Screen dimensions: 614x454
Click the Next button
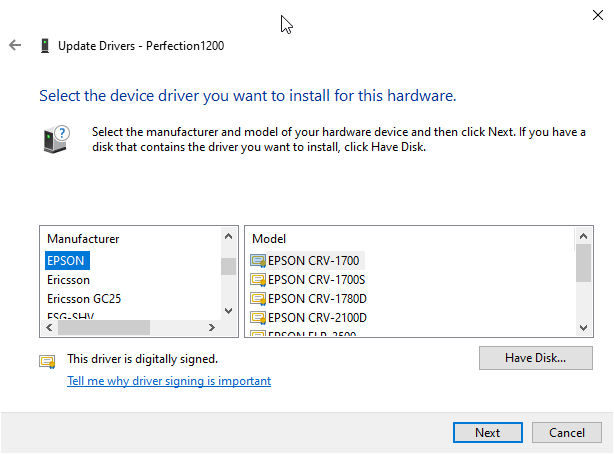point(488,432)
